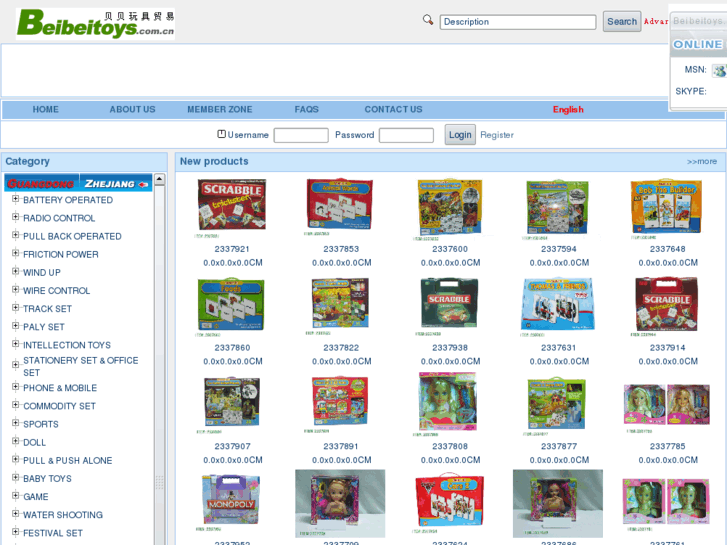The width and height of the screenshot is (727, 545).
Task: Open the Cars 2 product thumbnail
Action: 449,500
